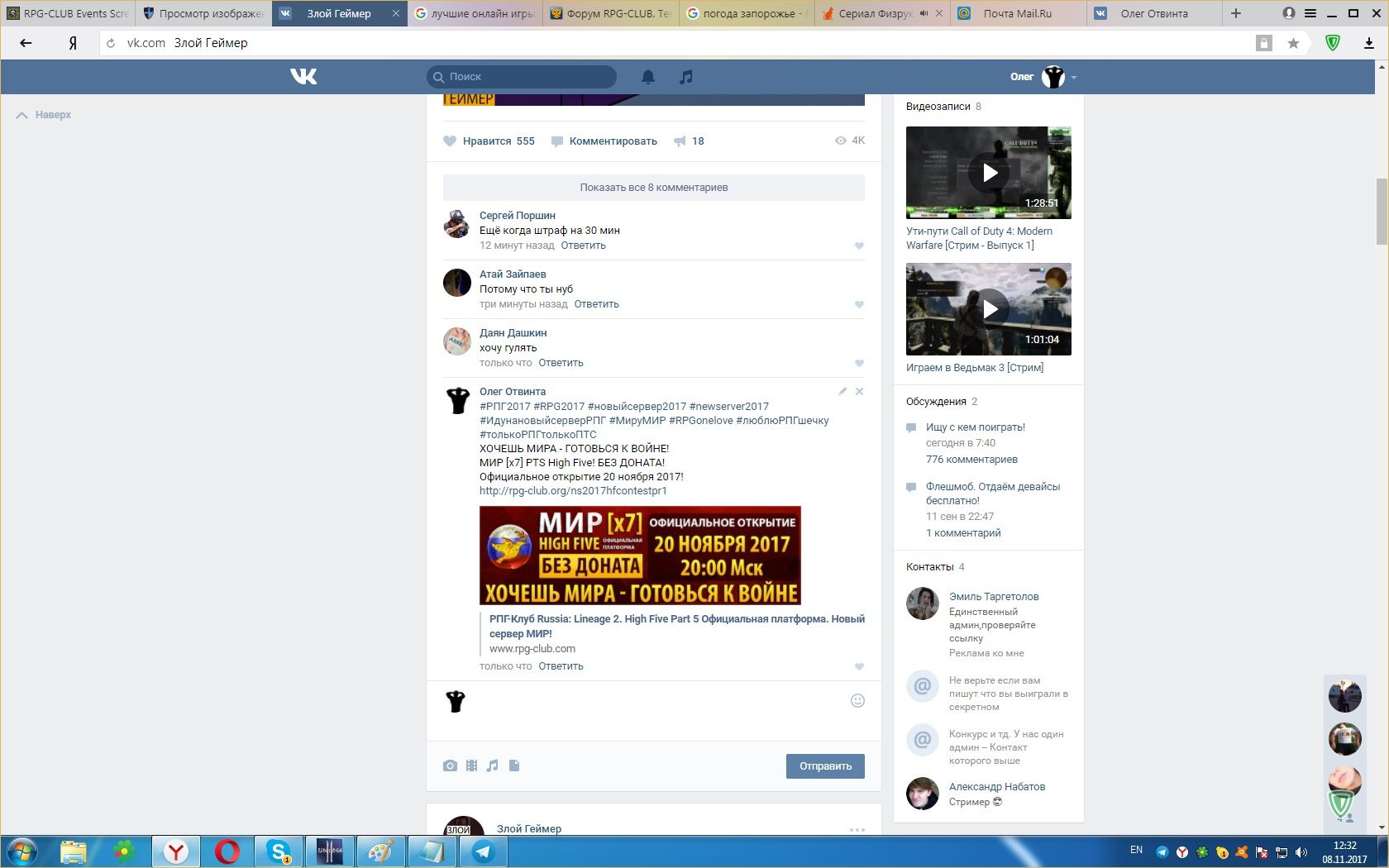Like Сергей Поршин's comment
Viewport: 1389px width, 868px height.
[x=859, y=246]
